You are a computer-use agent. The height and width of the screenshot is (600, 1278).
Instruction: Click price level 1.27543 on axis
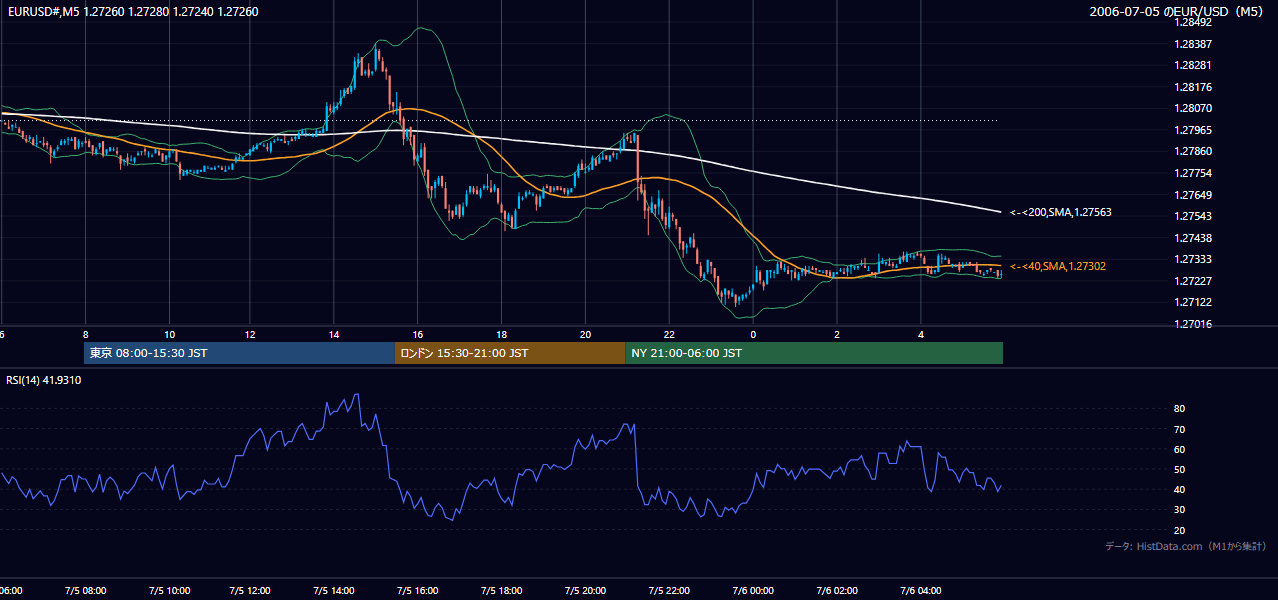(1194, 216)
